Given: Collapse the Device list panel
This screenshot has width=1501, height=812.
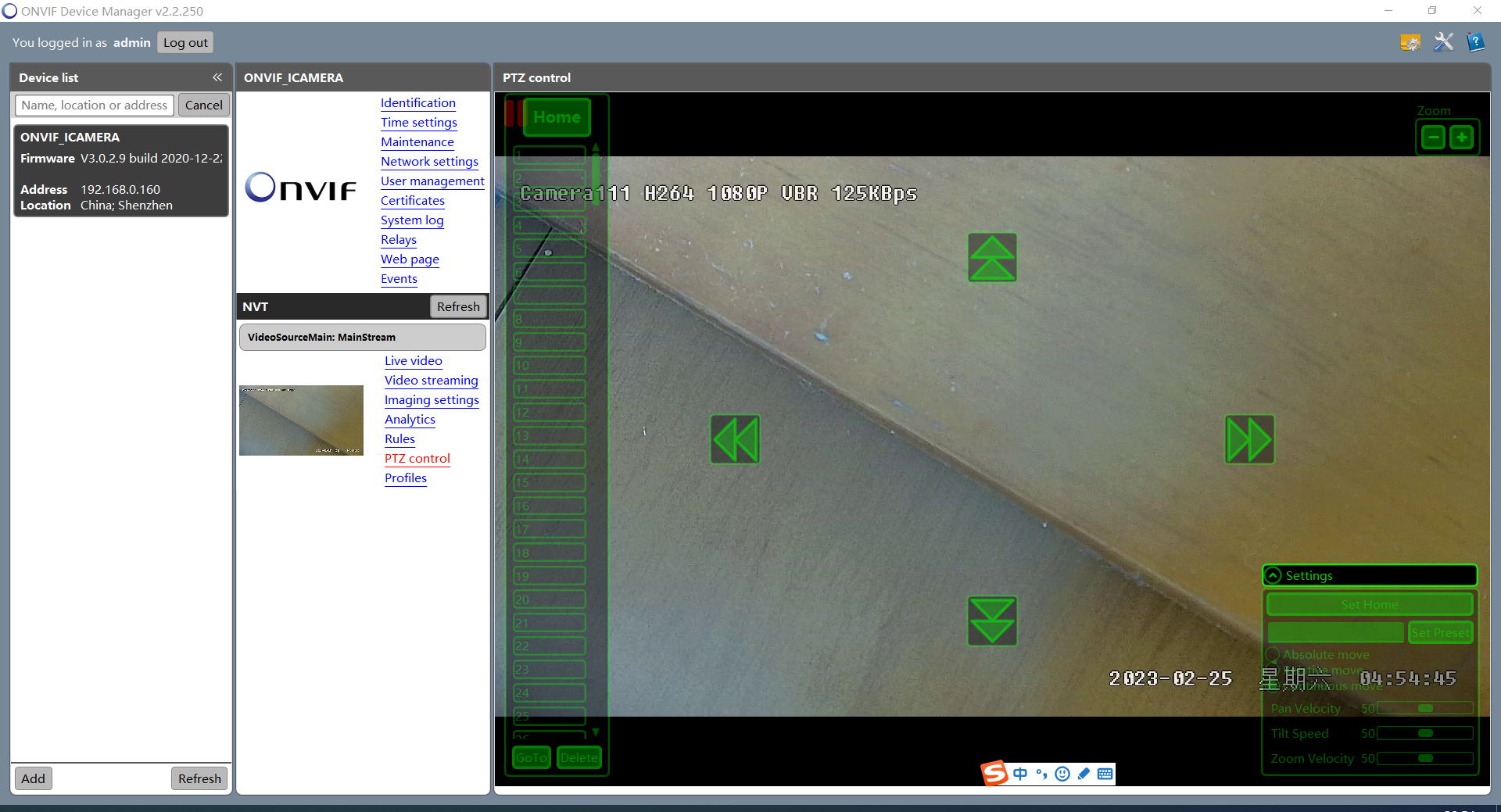Looking at the screenshot, I should tap(217, 77).
